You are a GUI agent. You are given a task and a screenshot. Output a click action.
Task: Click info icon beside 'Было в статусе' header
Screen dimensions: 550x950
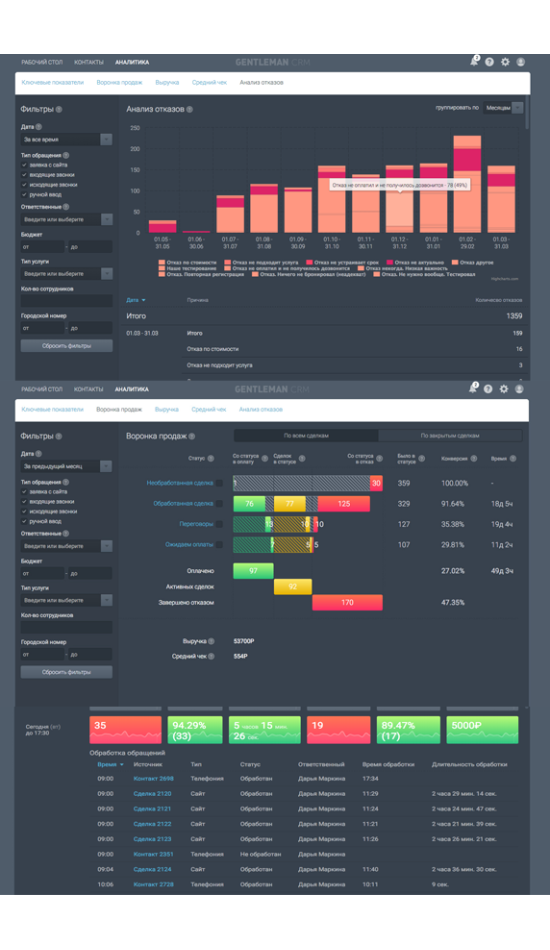point(422,459)
